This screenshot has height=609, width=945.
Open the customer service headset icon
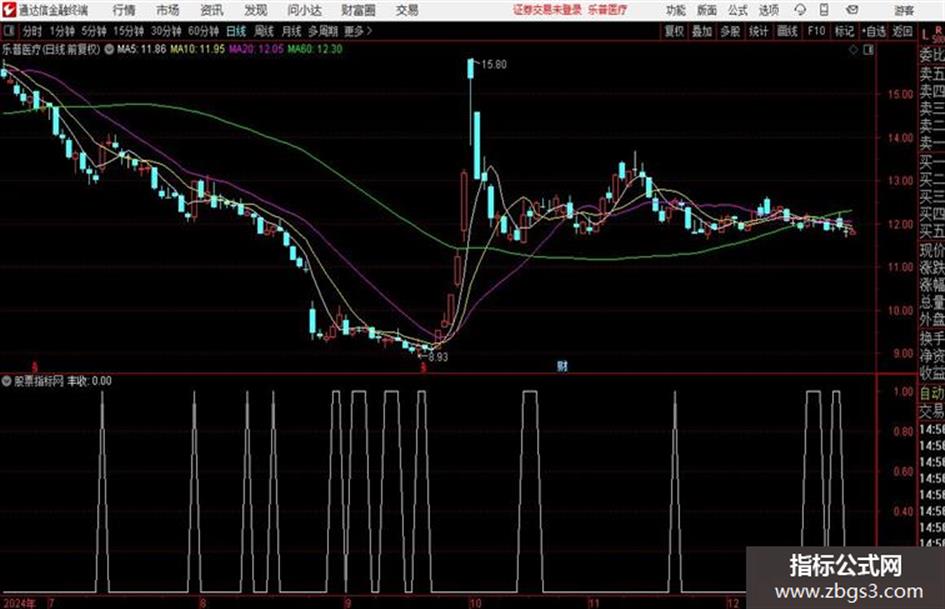[800, 10]
